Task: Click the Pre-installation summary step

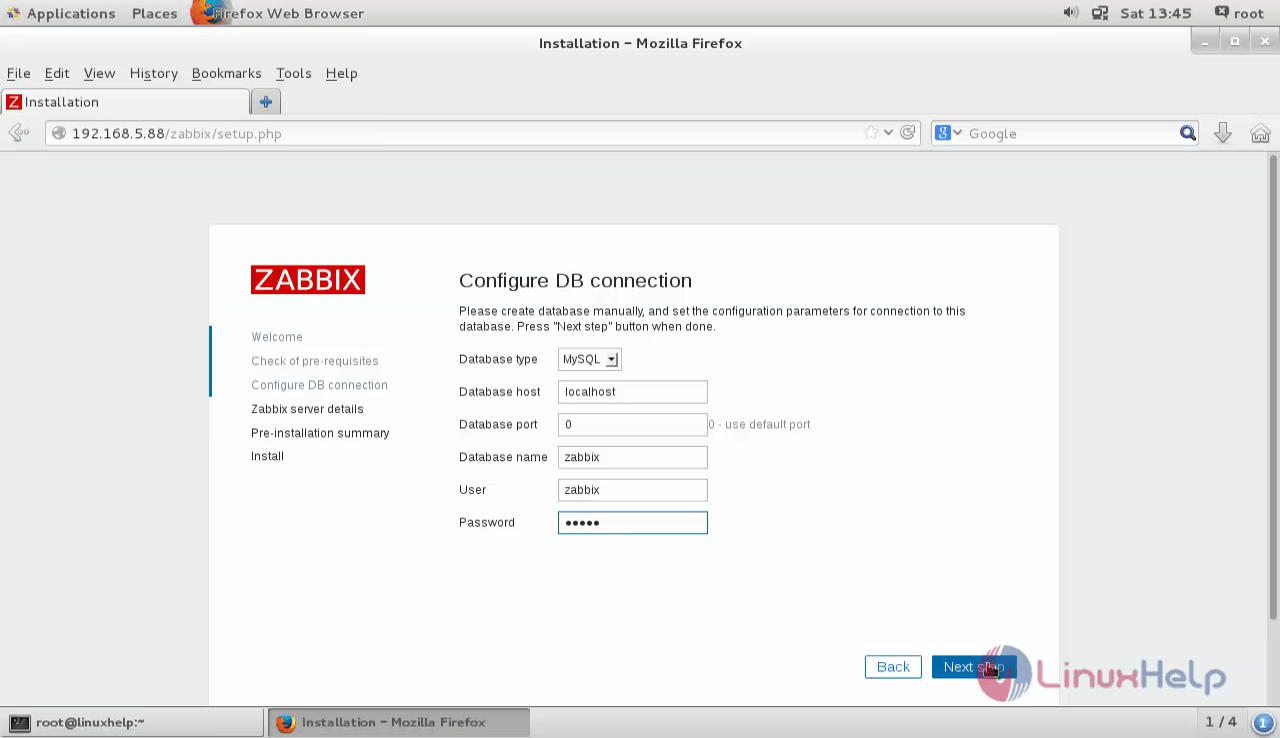Action: pos(320,433)
